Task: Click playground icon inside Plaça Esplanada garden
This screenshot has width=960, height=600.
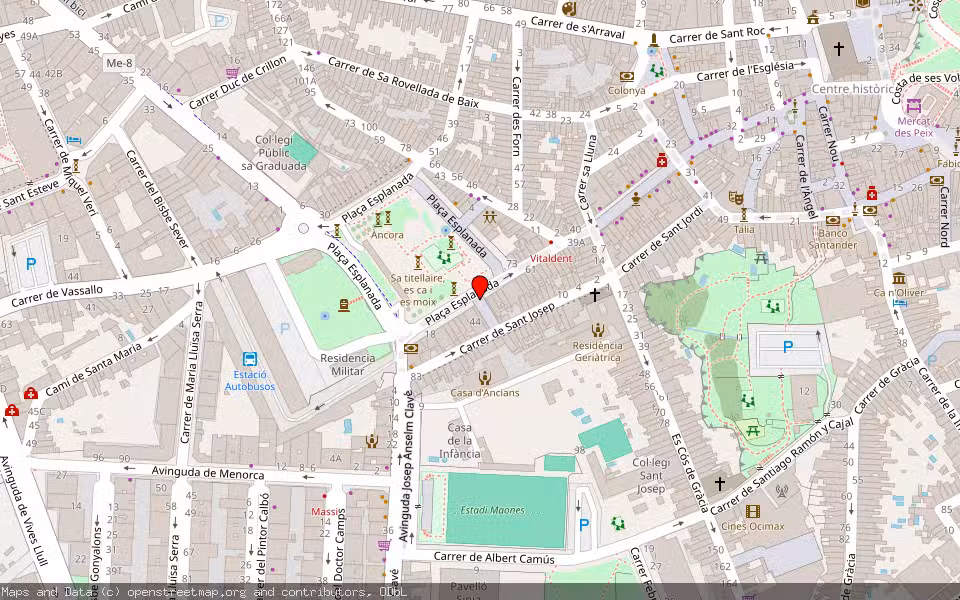Action: point(444,258)
